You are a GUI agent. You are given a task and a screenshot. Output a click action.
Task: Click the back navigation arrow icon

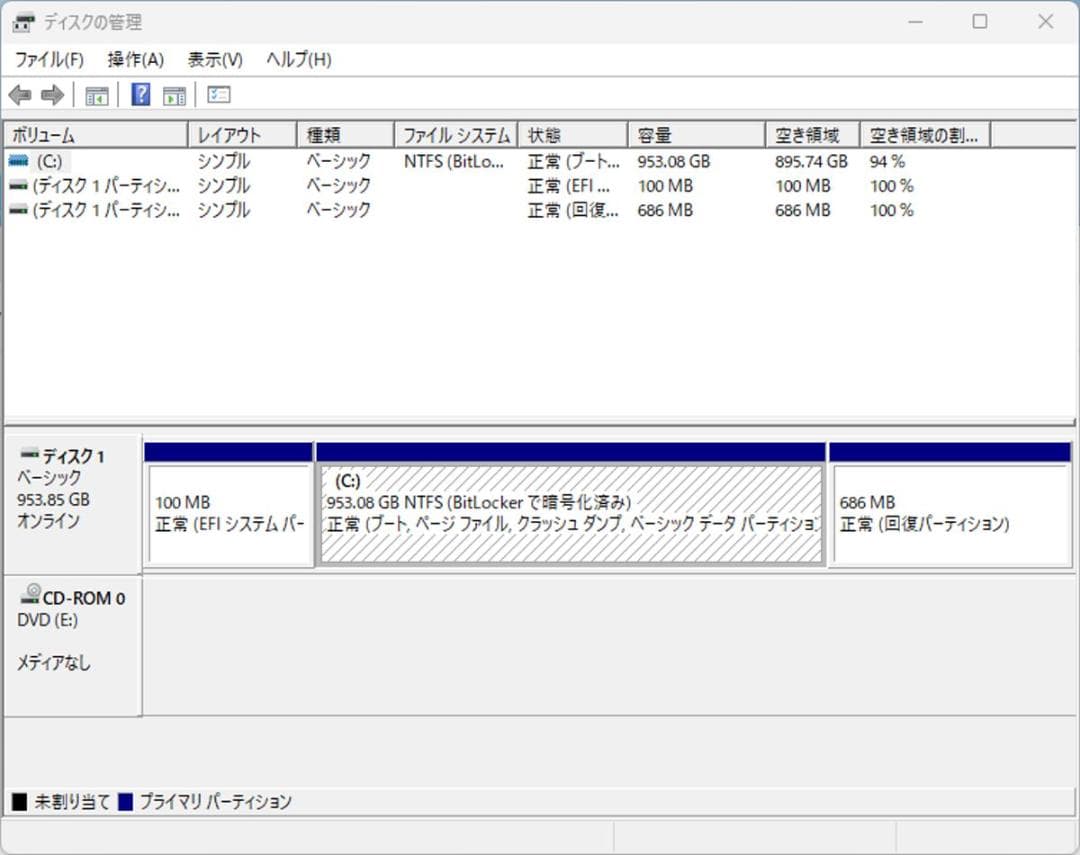point(20,94)
